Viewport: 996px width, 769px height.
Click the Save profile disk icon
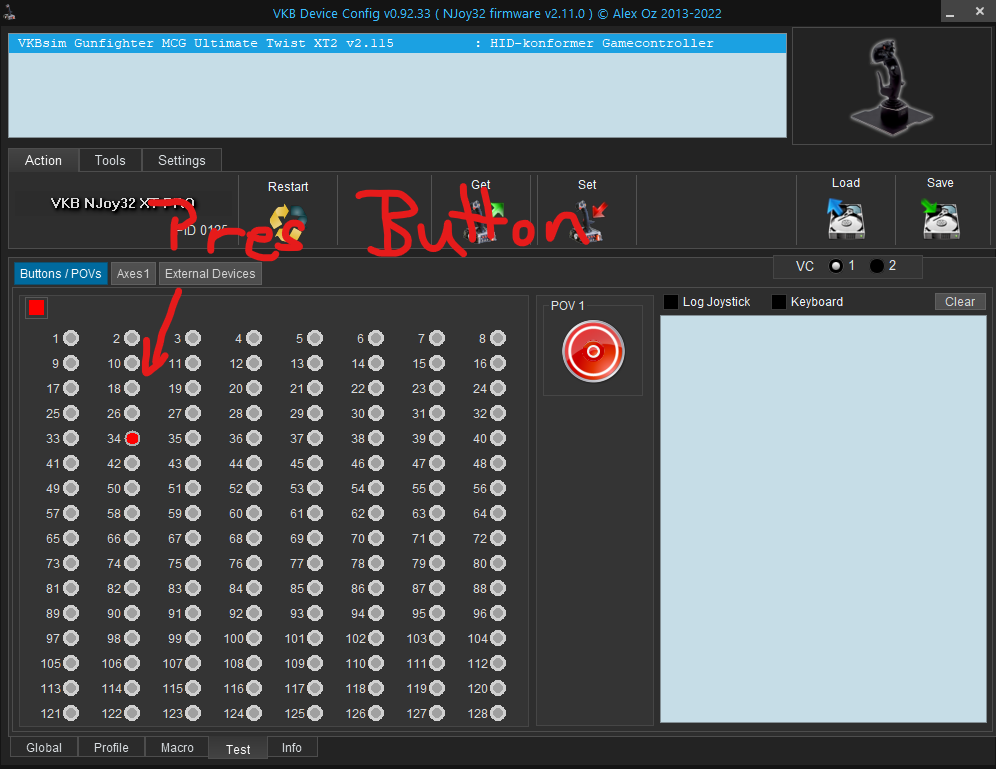point(940,219)
